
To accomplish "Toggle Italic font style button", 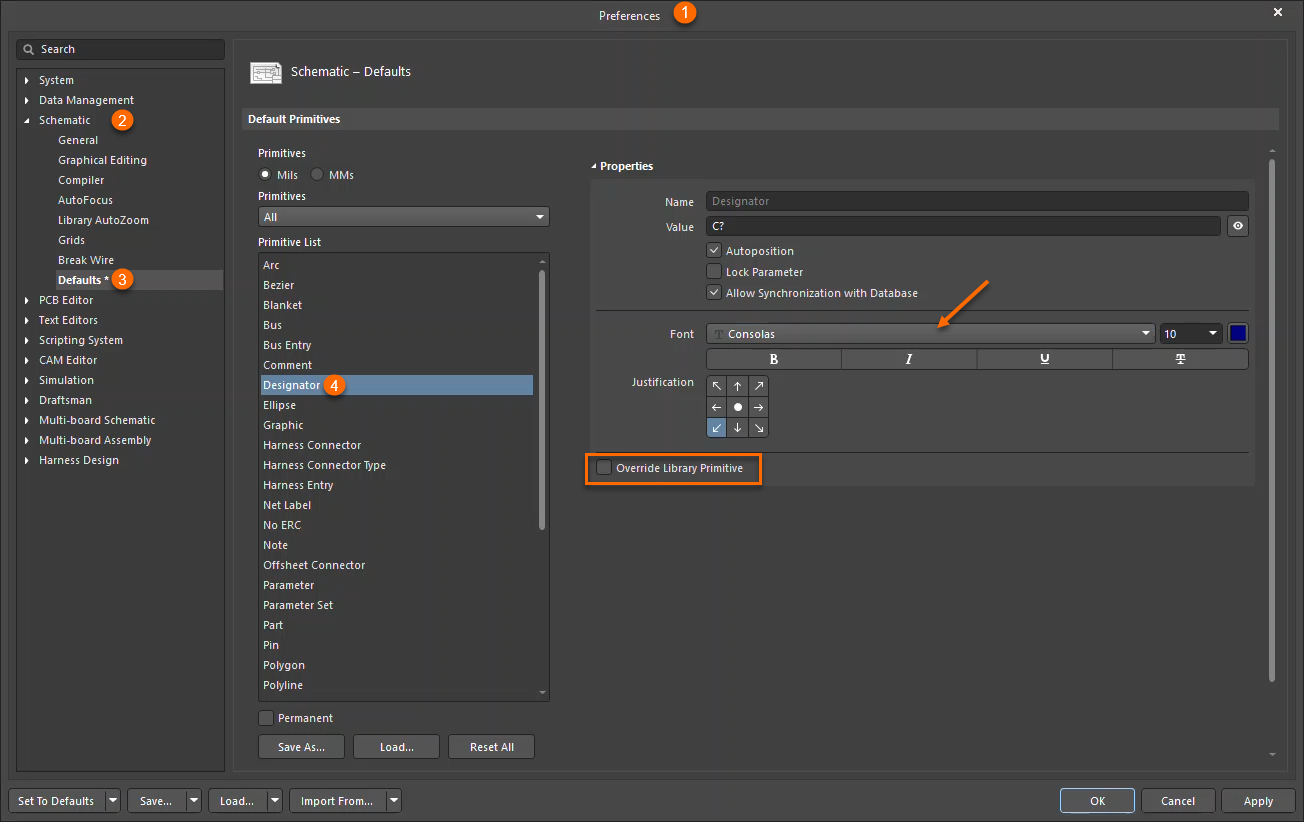I will (x=908, y=359).
